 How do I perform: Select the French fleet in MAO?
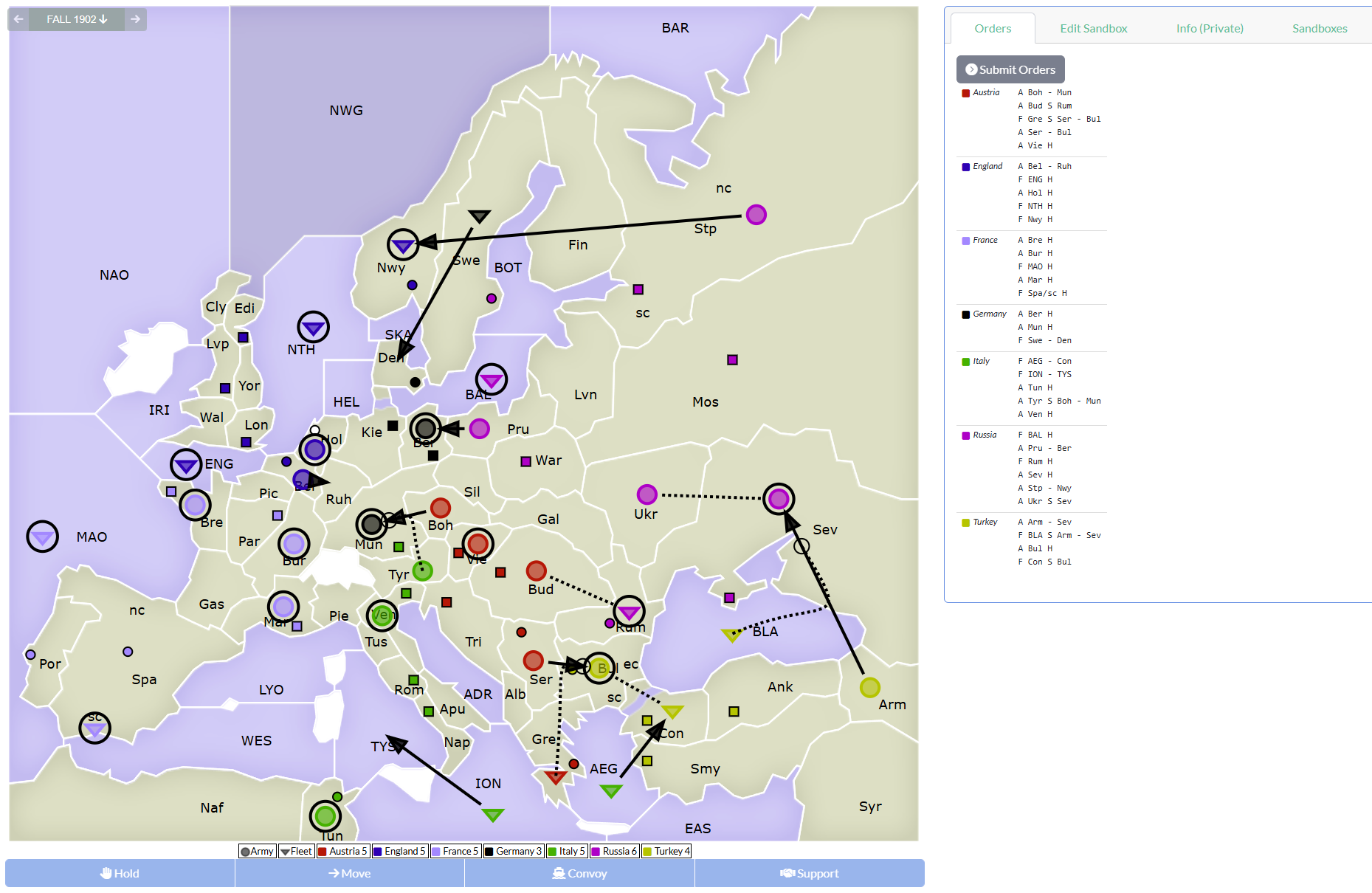pos(42,537)
